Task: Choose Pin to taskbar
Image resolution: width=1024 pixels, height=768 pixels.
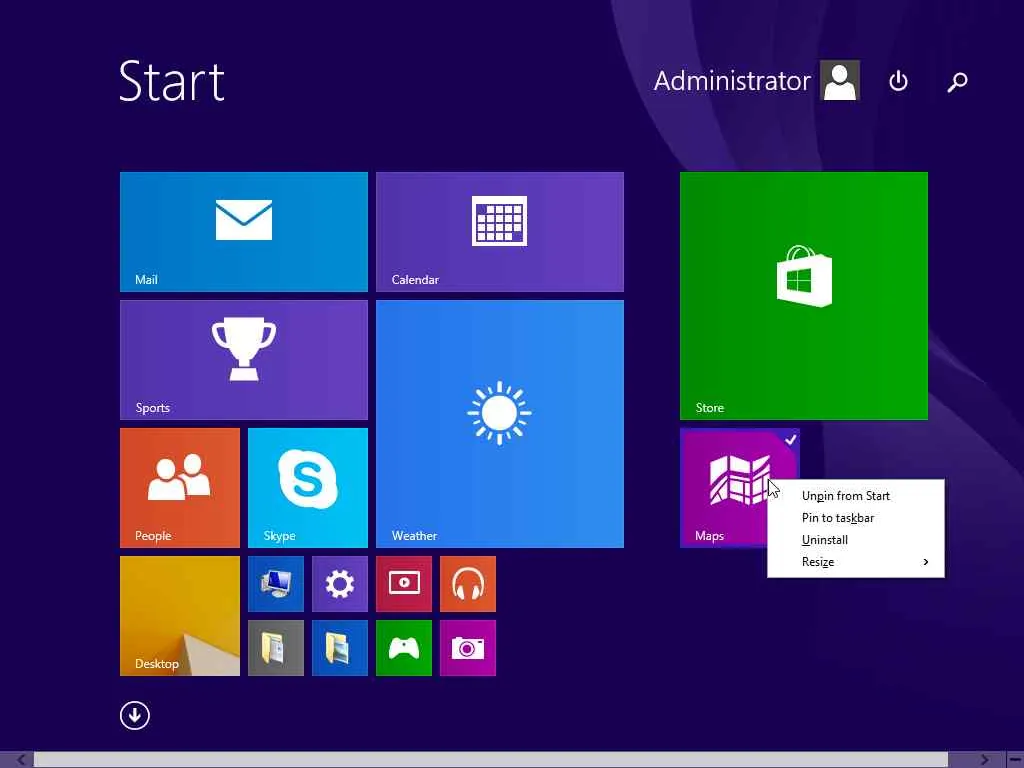Action: tap(856, 518)
